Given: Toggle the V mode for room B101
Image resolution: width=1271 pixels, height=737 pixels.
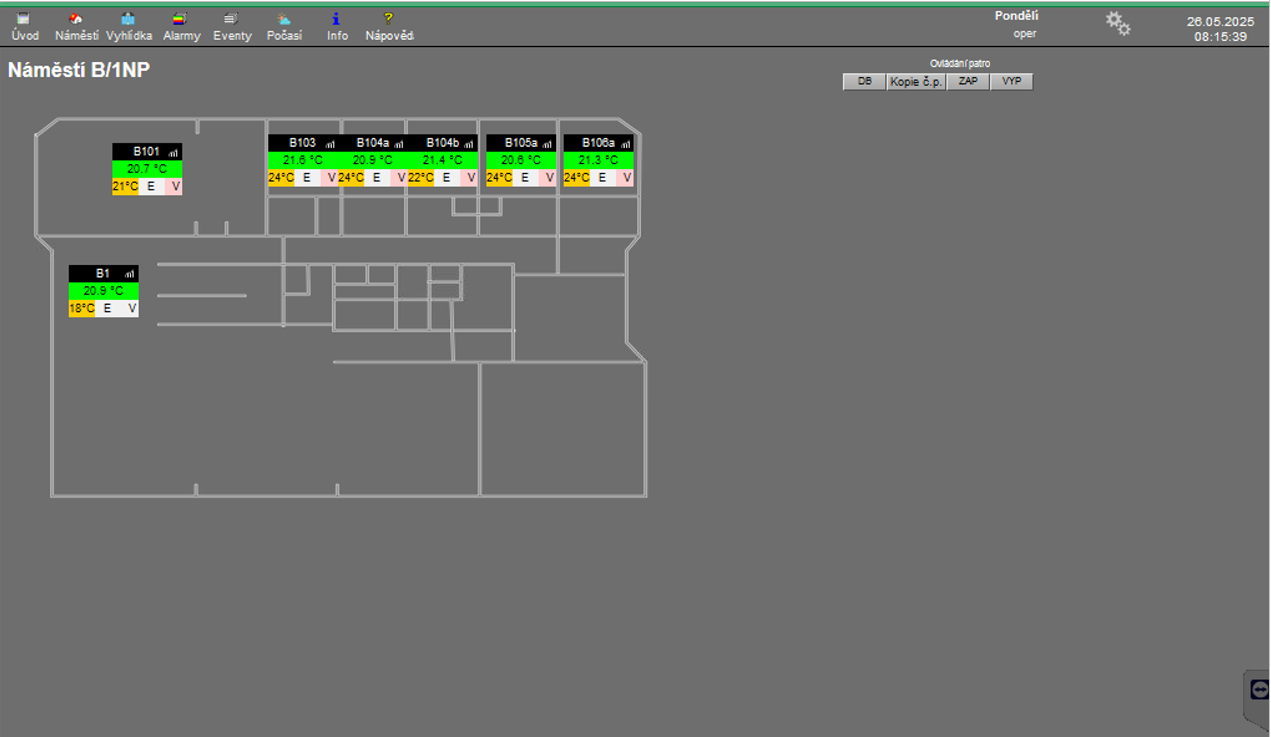Looking at the screenshot, I should (176, 187).
